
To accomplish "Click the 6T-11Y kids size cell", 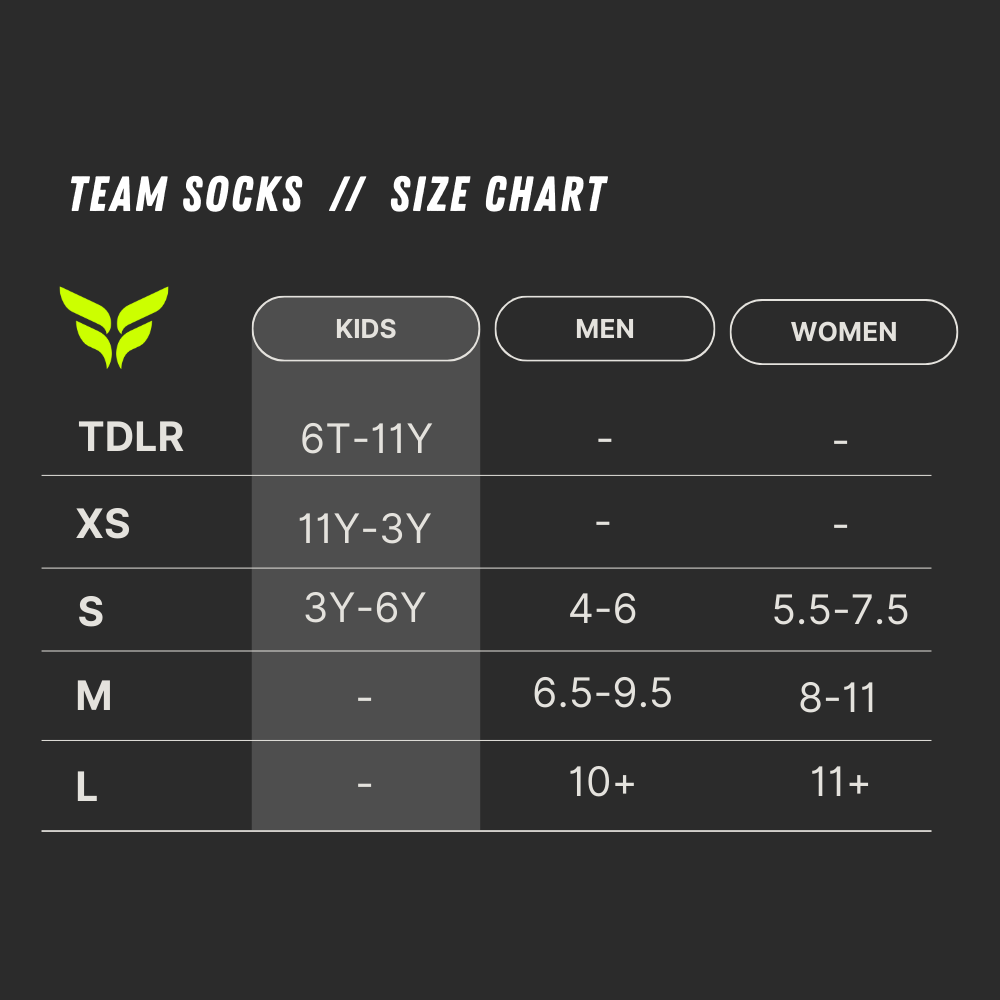I will pos(366,438).
